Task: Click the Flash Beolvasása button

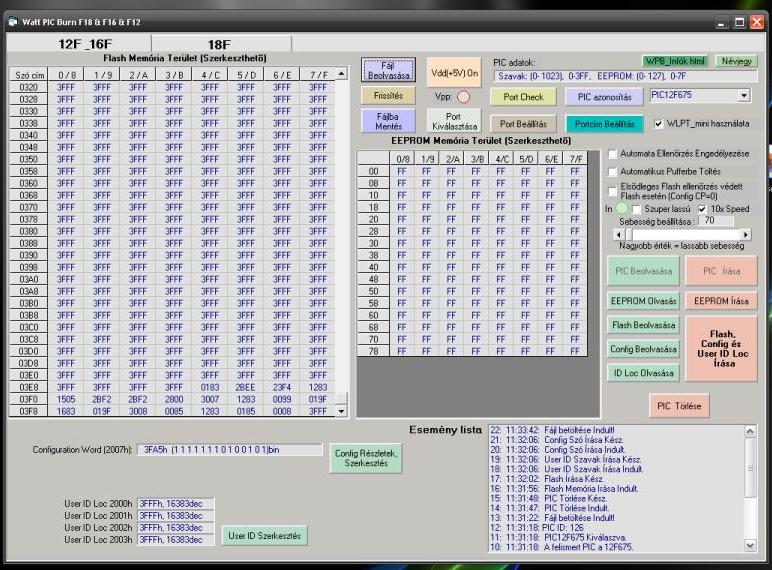Action: click(x=643, y=325)
